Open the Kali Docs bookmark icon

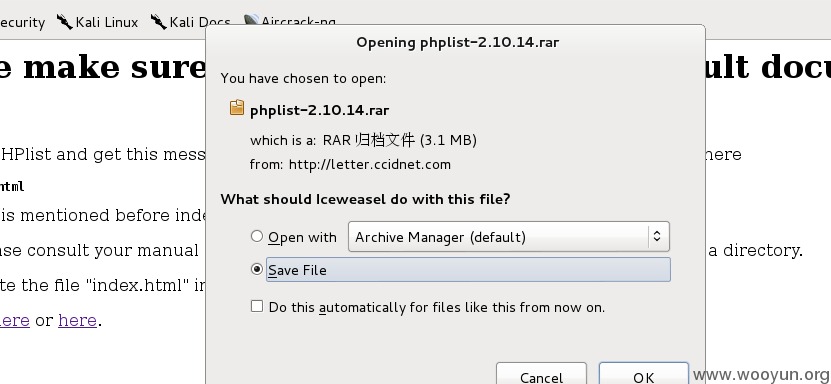[x=158, y=22]
